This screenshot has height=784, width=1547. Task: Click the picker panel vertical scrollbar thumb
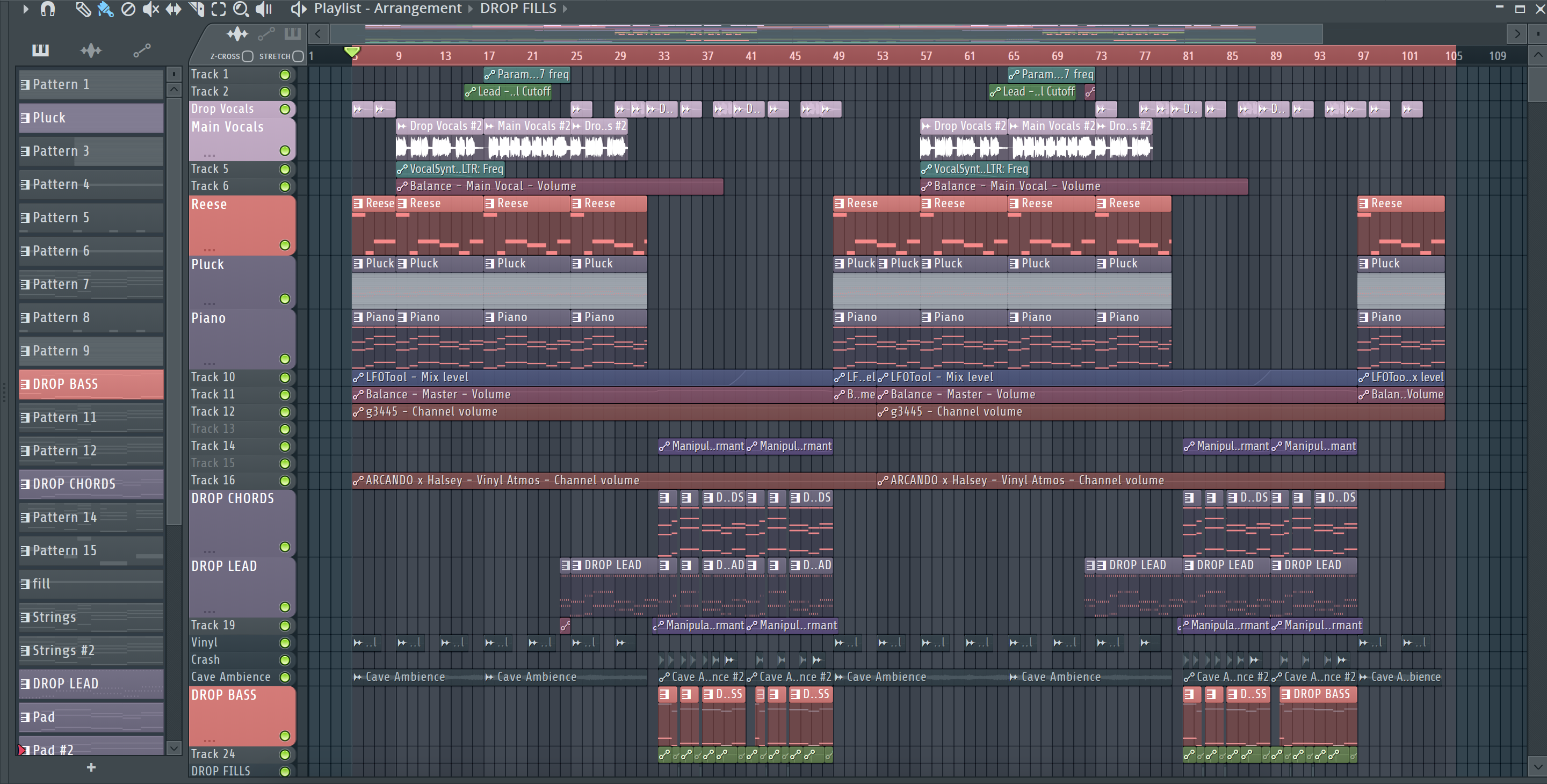pos(174,311)
